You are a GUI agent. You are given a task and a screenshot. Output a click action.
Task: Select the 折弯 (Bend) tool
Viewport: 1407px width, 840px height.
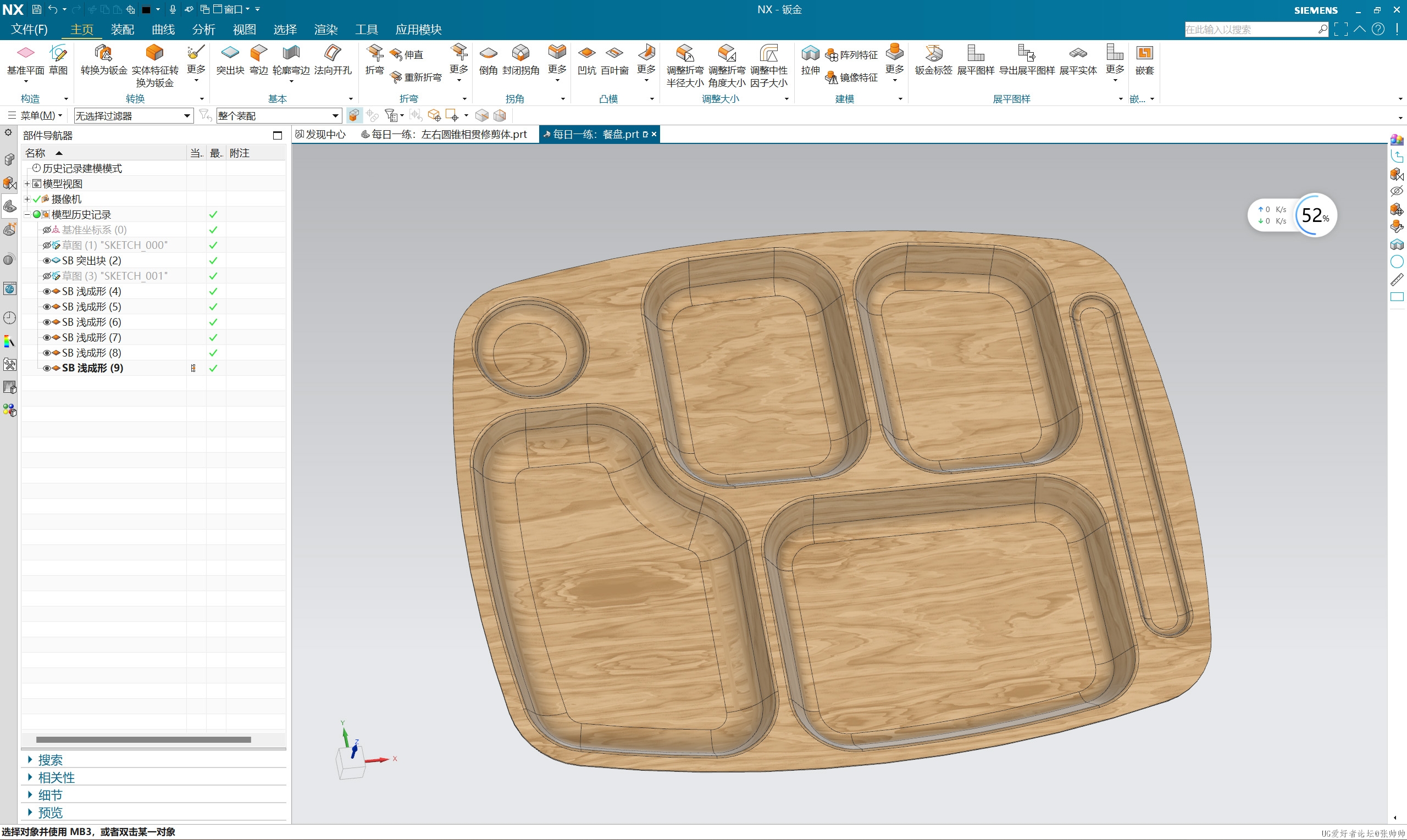pos(374,60)
